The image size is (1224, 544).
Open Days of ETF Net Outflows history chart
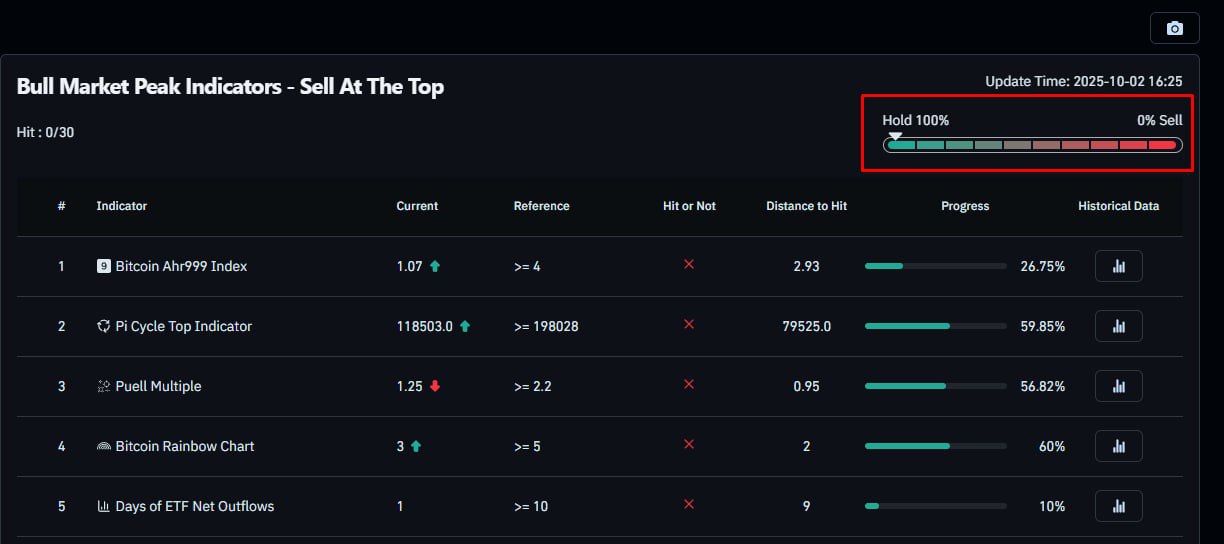[x=1119, y=507]
